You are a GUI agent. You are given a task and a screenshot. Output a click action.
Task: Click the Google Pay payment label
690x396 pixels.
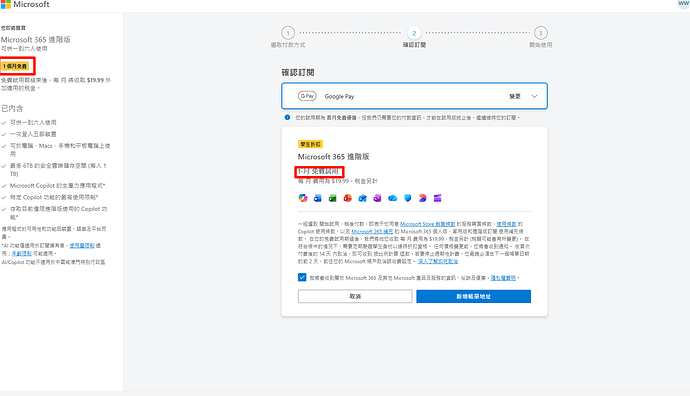339,96
